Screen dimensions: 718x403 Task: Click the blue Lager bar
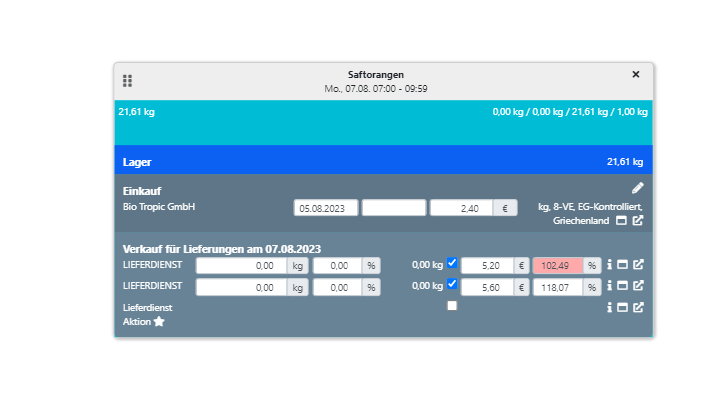coord(383,160)
